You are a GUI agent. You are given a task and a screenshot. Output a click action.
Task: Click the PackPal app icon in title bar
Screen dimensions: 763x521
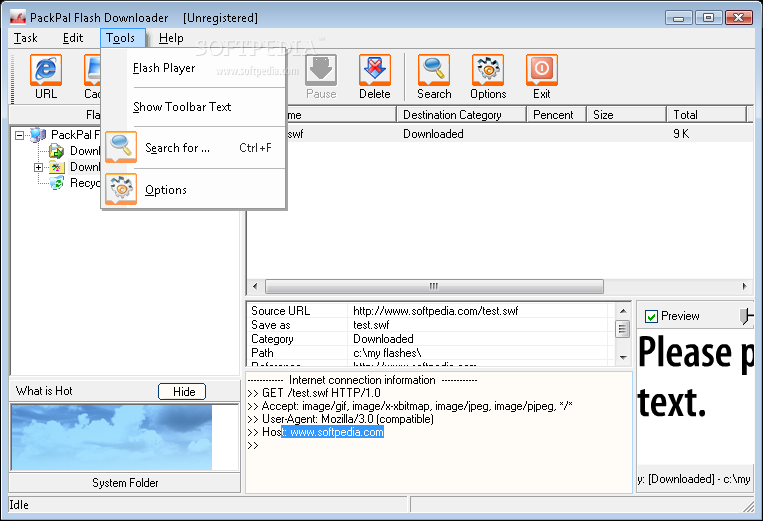[x=18, y=18]
